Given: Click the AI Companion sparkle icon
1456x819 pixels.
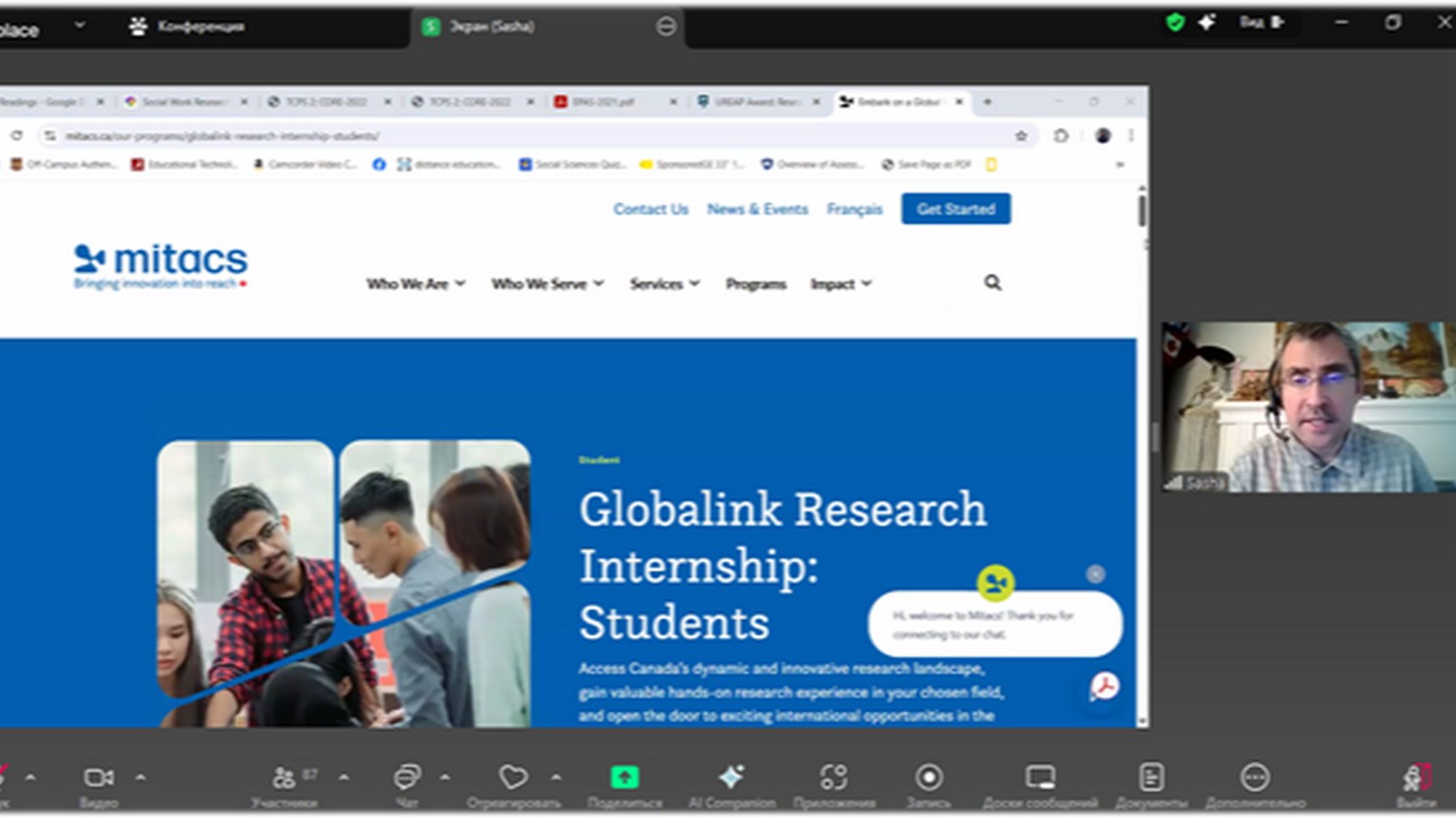Looking at the screenshot, I should [x=731, y=777].
